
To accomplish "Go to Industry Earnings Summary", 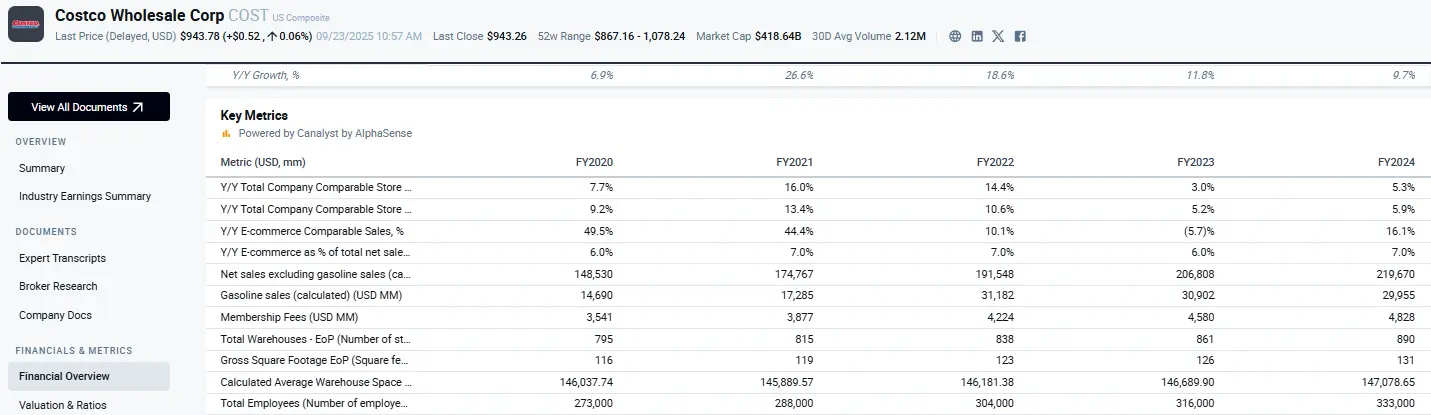I will click(85, 196).
